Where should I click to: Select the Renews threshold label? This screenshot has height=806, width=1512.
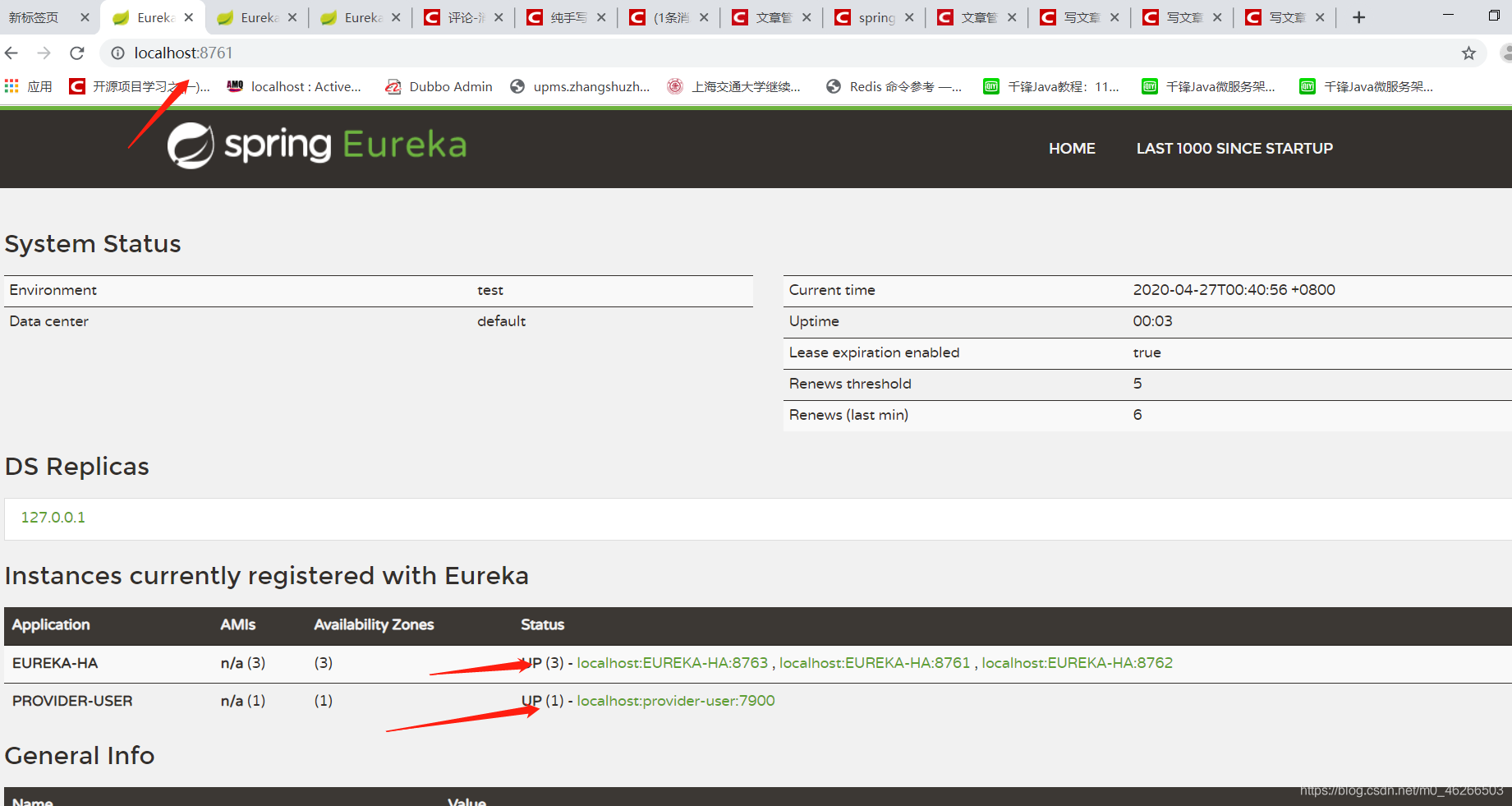(850, 384)
